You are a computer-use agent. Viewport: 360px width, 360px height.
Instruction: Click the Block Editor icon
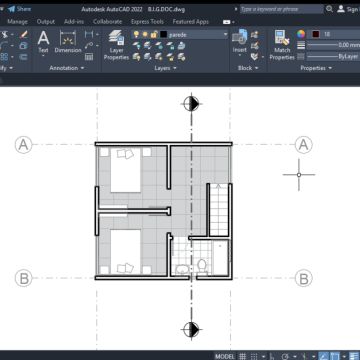pos(255,46)
